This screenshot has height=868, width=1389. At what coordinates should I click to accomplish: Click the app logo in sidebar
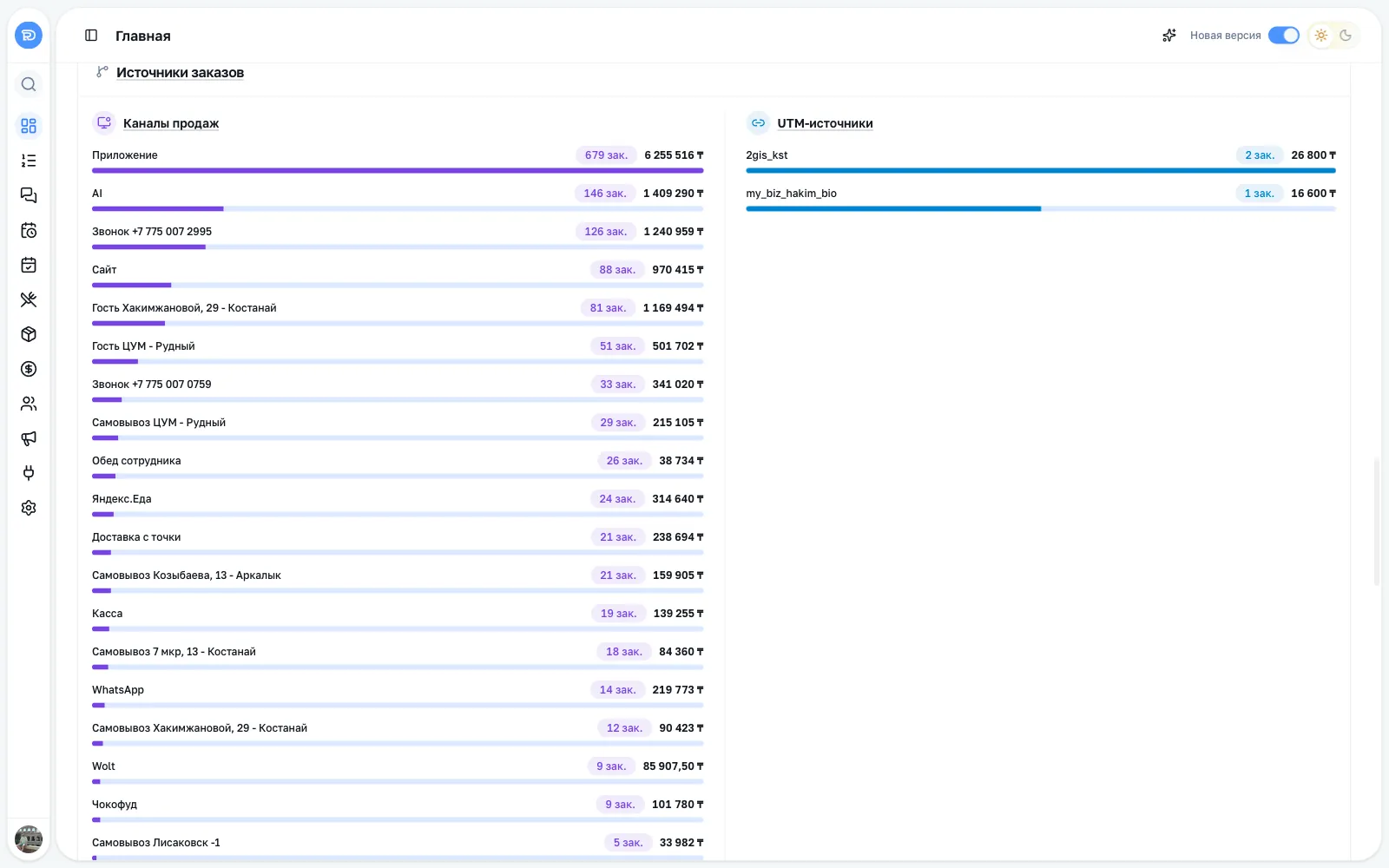pos(29,36)
